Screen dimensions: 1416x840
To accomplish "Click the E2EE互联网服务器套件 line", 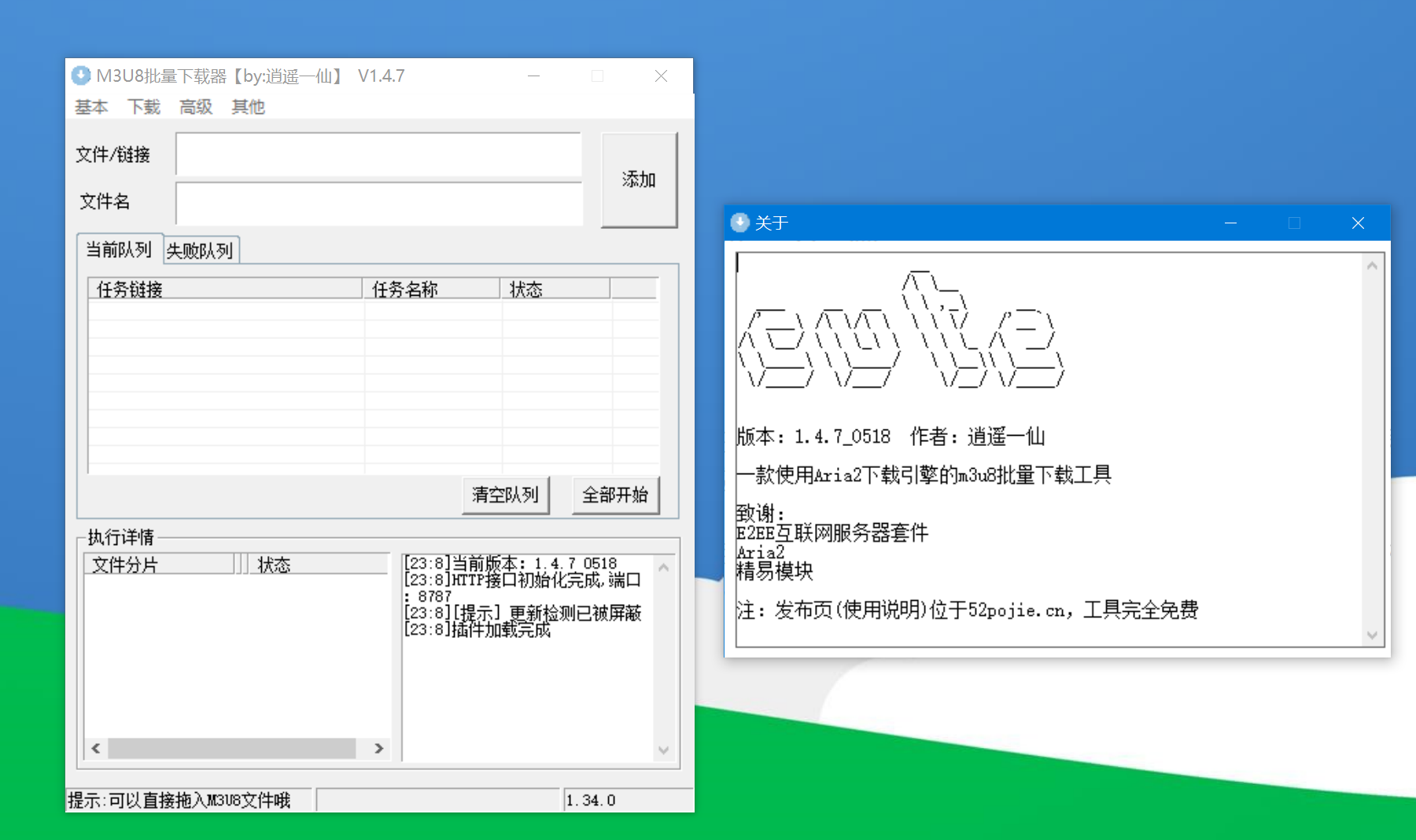I will click(x=832, y=532).
